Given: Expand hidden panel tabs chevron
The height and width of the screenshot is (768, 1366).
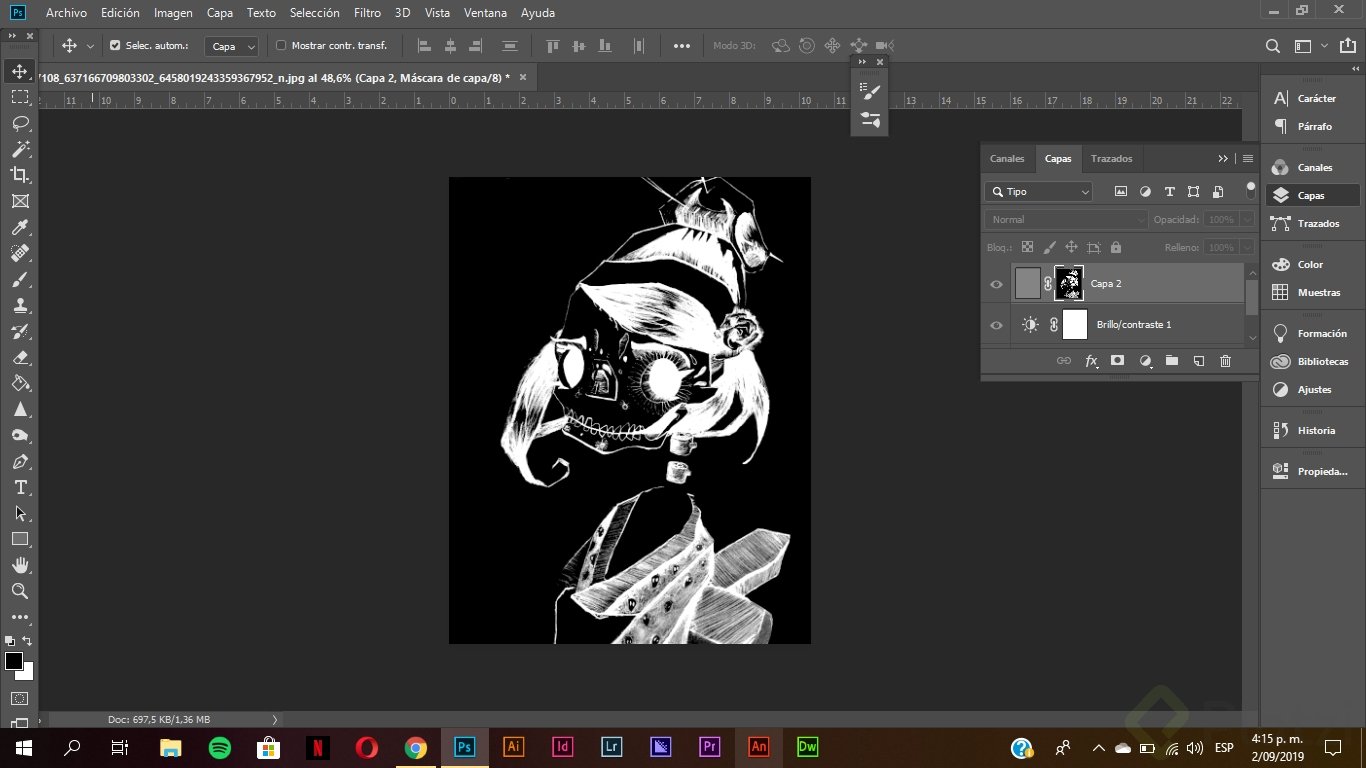Looking at the screenshot, I should click(1223, 159).
